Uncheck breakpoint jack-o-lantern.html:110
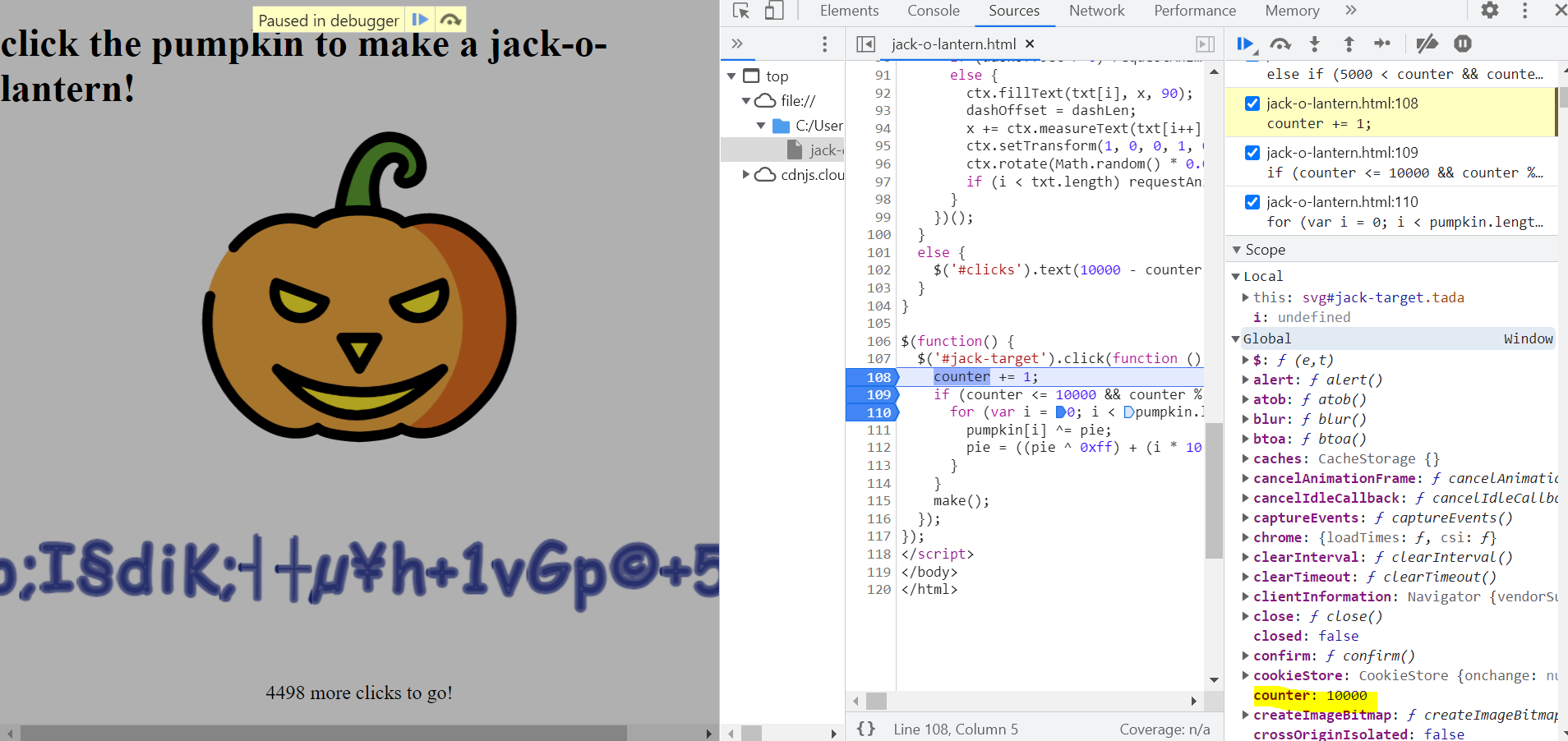This screenshot has height=741, width=1568. 1252,202
